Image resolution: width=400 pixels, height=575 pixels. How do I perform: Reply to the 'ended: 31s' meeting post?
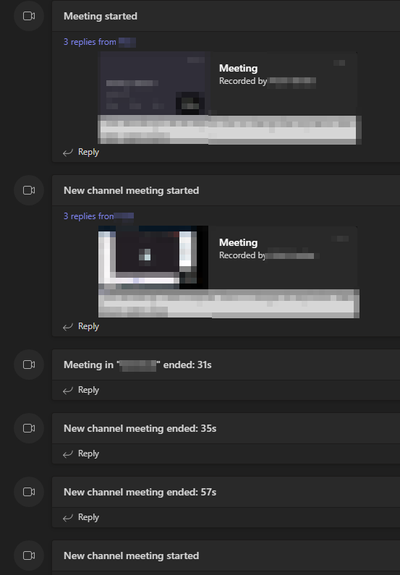pyautogui.click(x=81, y=390)
